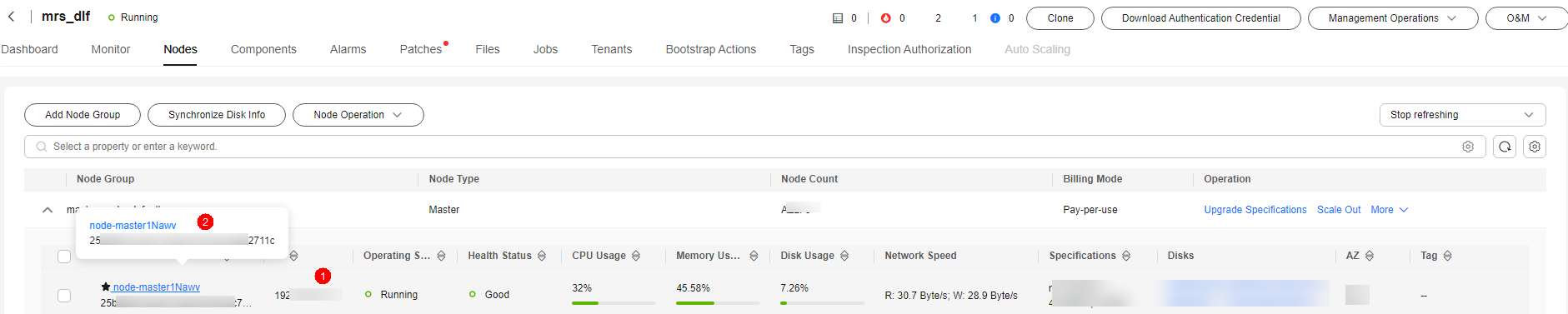
Task: Sort by CPU Usage column icon
Action: (636, 256)
